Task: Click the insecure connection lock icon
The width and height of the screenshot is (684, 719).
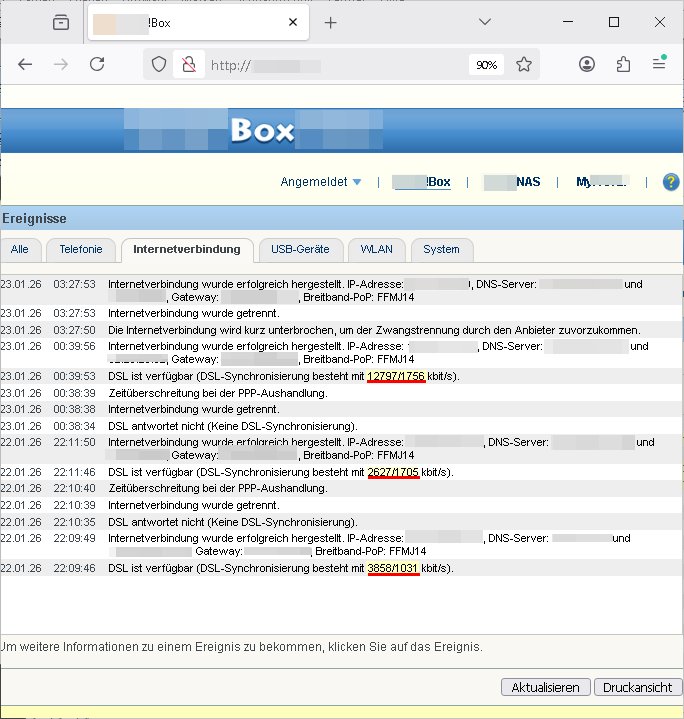Action: point(185,64)
